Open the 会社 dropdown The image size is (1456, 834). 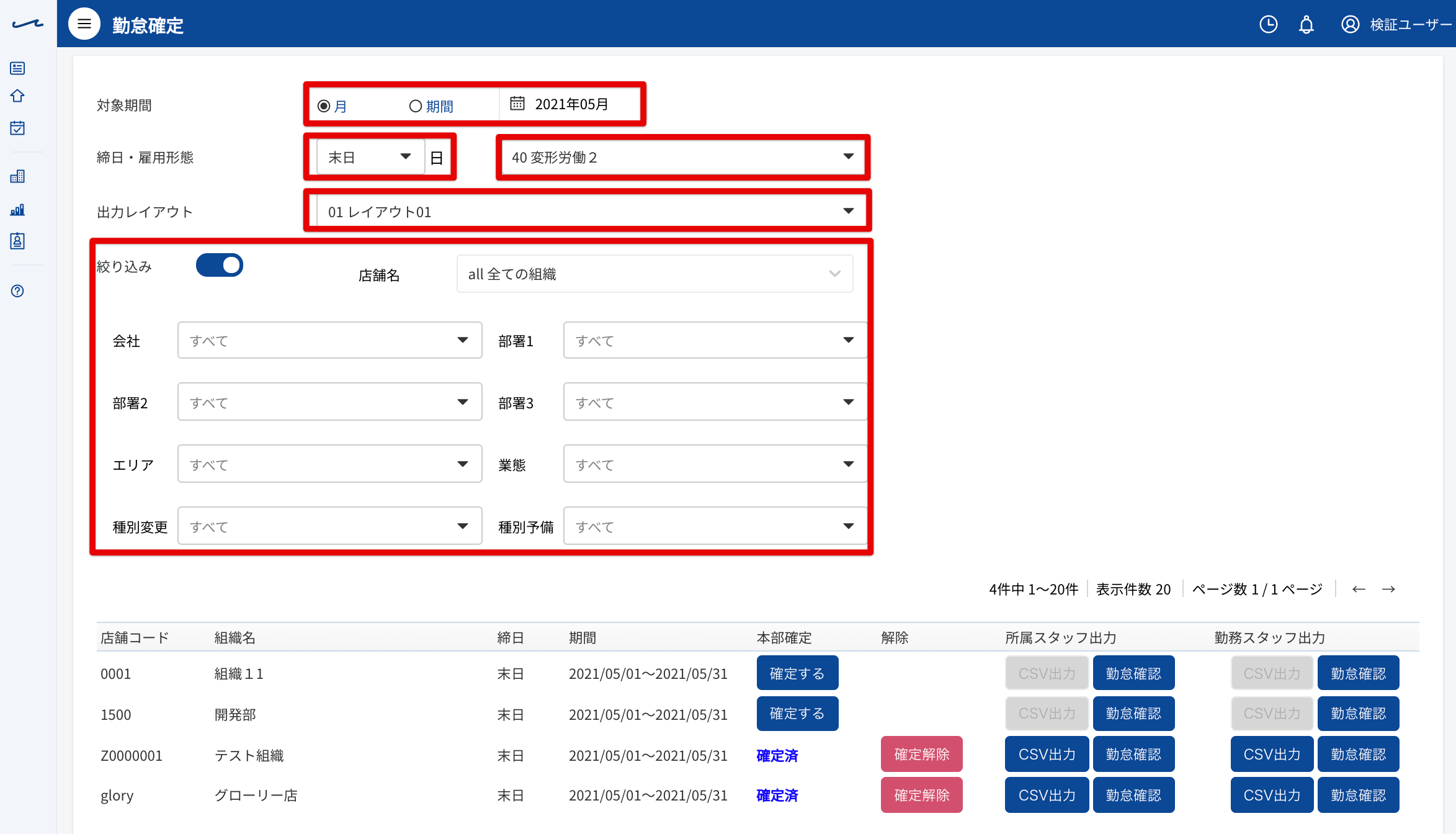[x=329, y=340]
